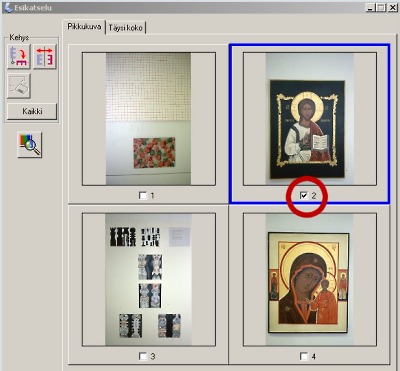The width and height of the screenshot is (400, 371).
Task: Click the greyed-out delete frame icon
Action: [x=19, y=86]
